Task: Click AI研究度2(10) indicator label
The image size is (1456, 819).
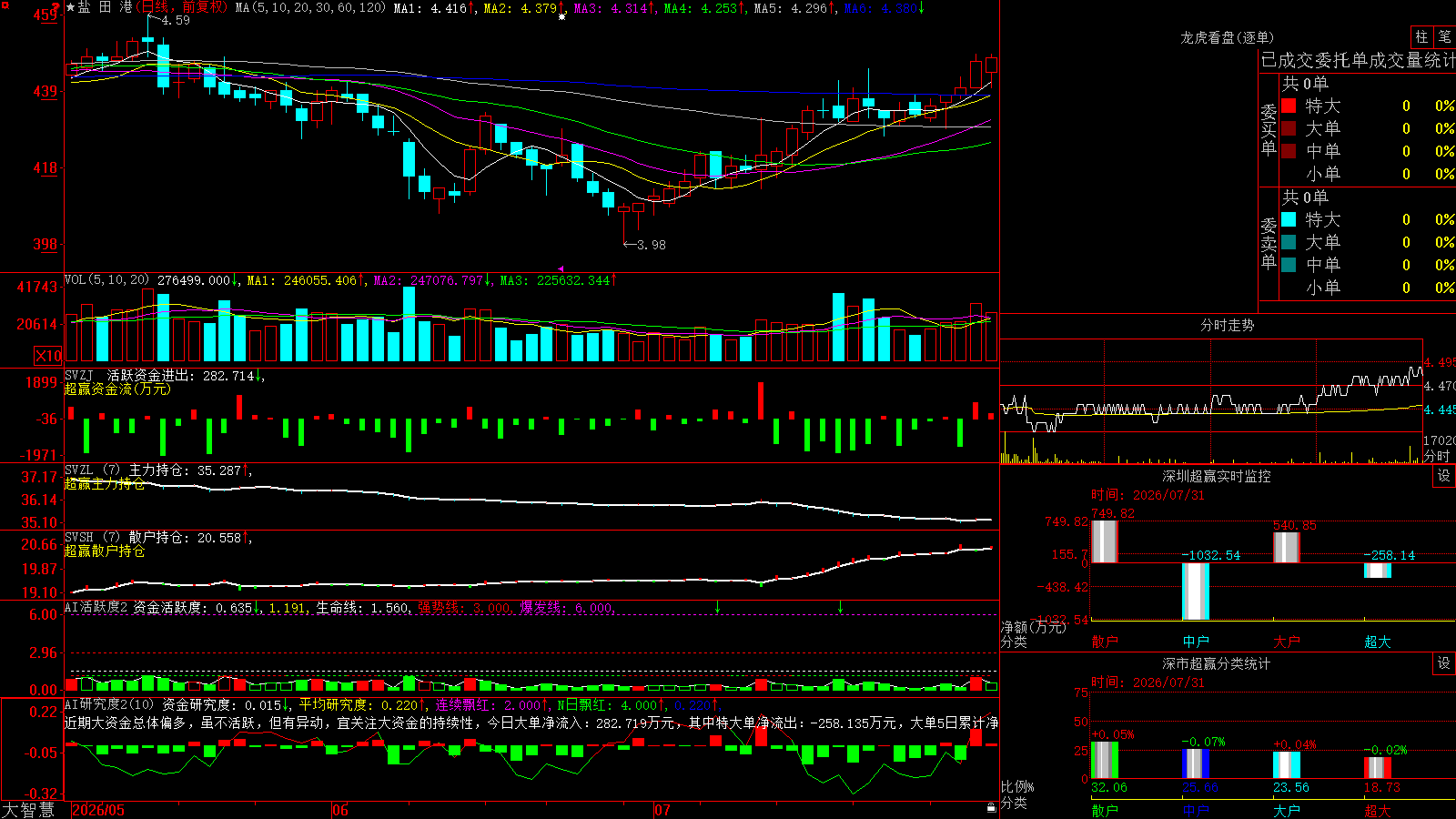Action: click(110, 705)
